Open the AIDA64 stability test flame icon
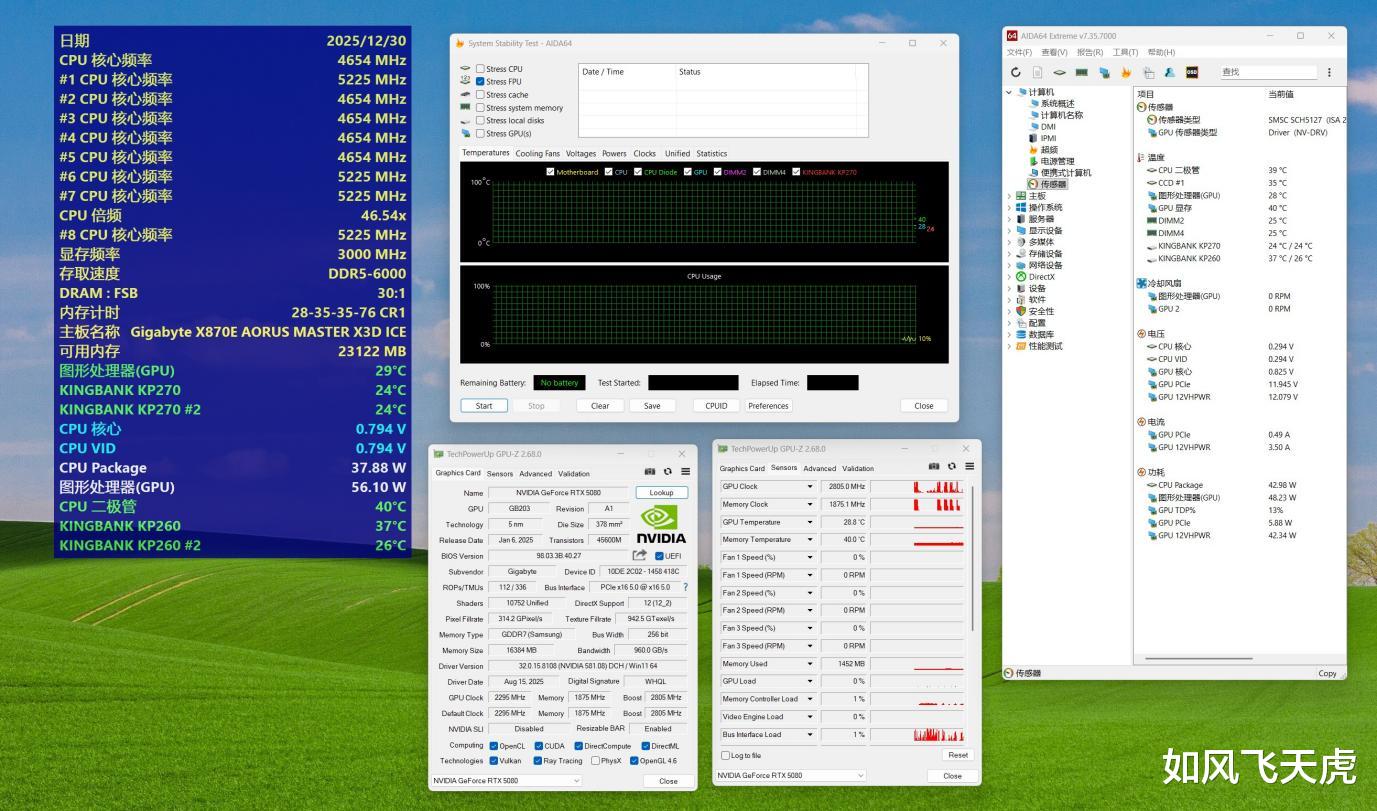This screenshot has height=811, width=1377. [x=1126, y=72]
